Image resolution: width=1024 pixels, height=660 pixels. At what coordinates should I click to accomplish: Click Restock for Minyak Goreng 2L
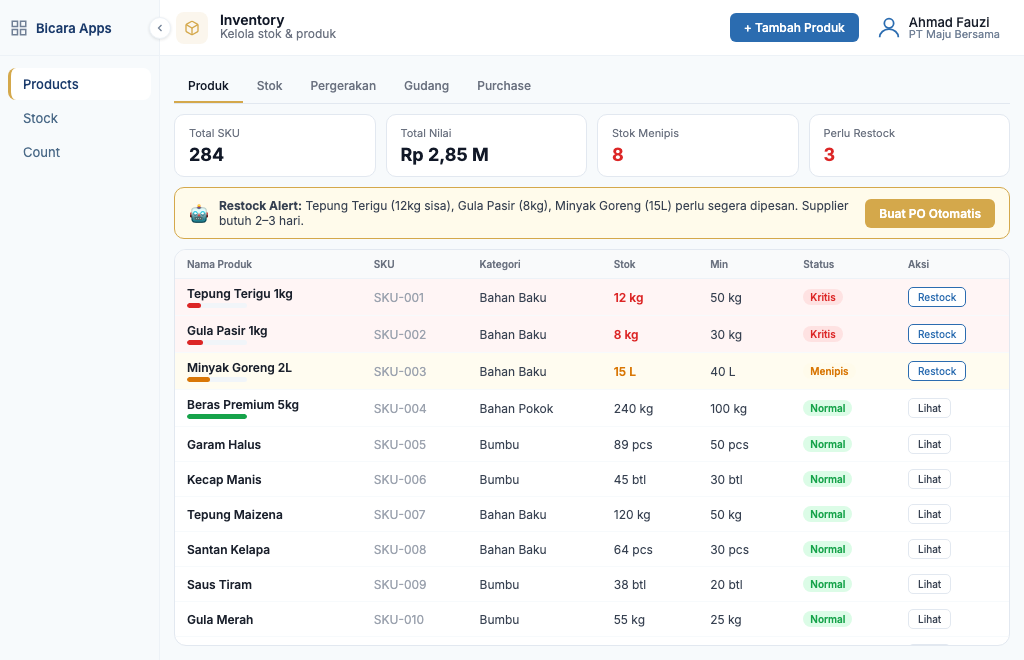(x=936, y=371)
